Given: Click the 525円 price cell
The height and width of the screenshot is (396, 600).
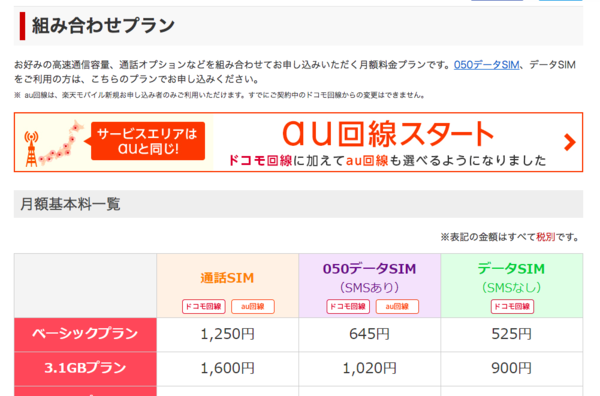Looking at the screenshot, I should tap(512, 334).
